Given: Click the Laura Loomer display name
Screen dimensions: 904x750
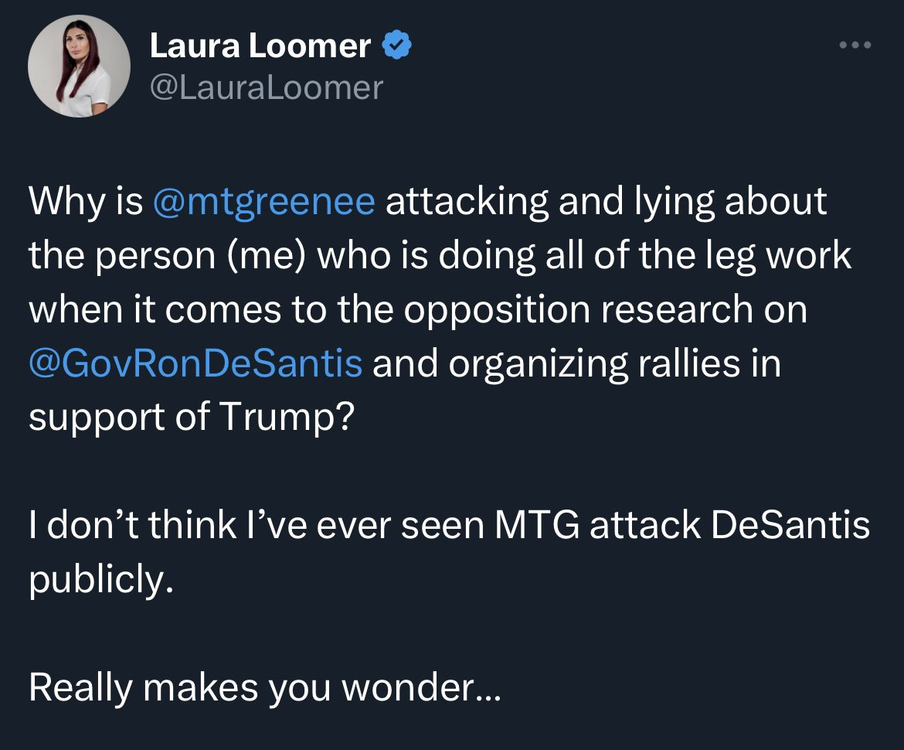Looking at the screenshot, I should tap(260, 45).
